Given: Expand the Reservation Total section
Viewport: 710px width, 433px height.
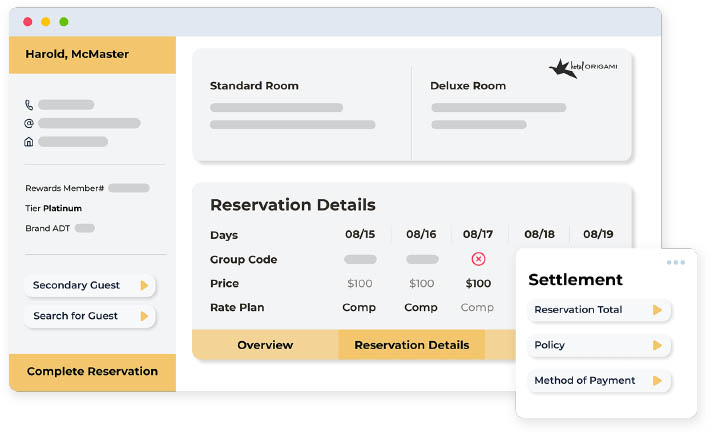Looking at the screenshot, I should pos(598,310).
